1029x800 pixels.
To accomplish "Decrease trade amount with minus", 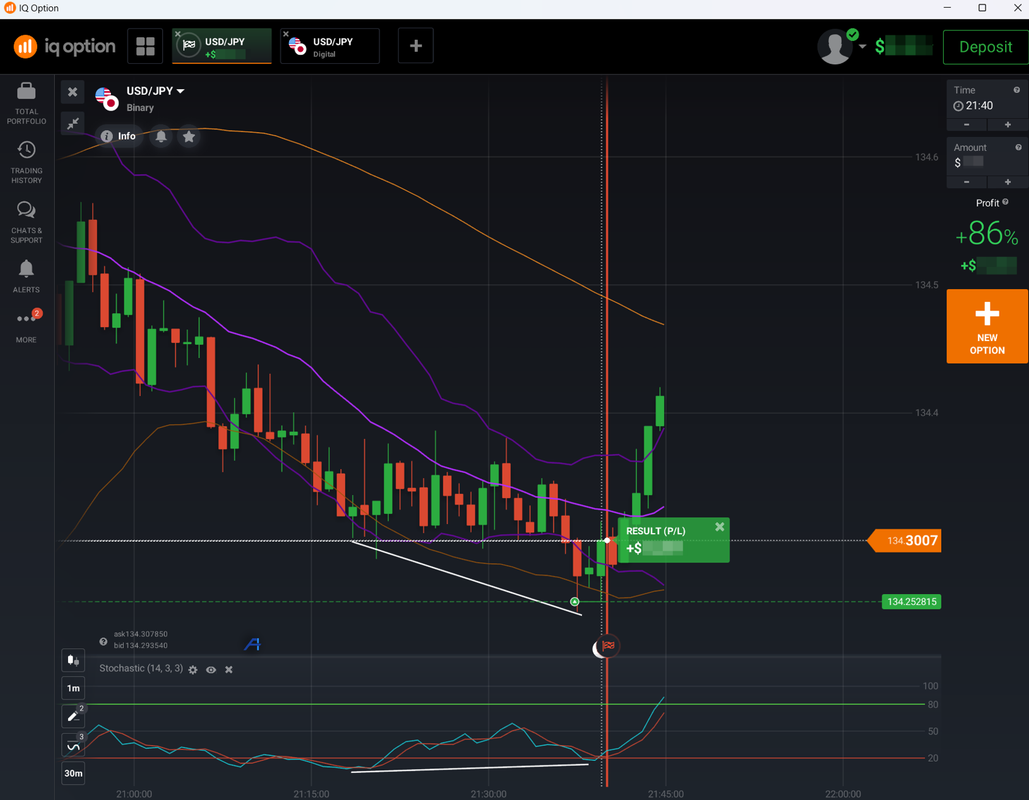I will pos(967,182).
